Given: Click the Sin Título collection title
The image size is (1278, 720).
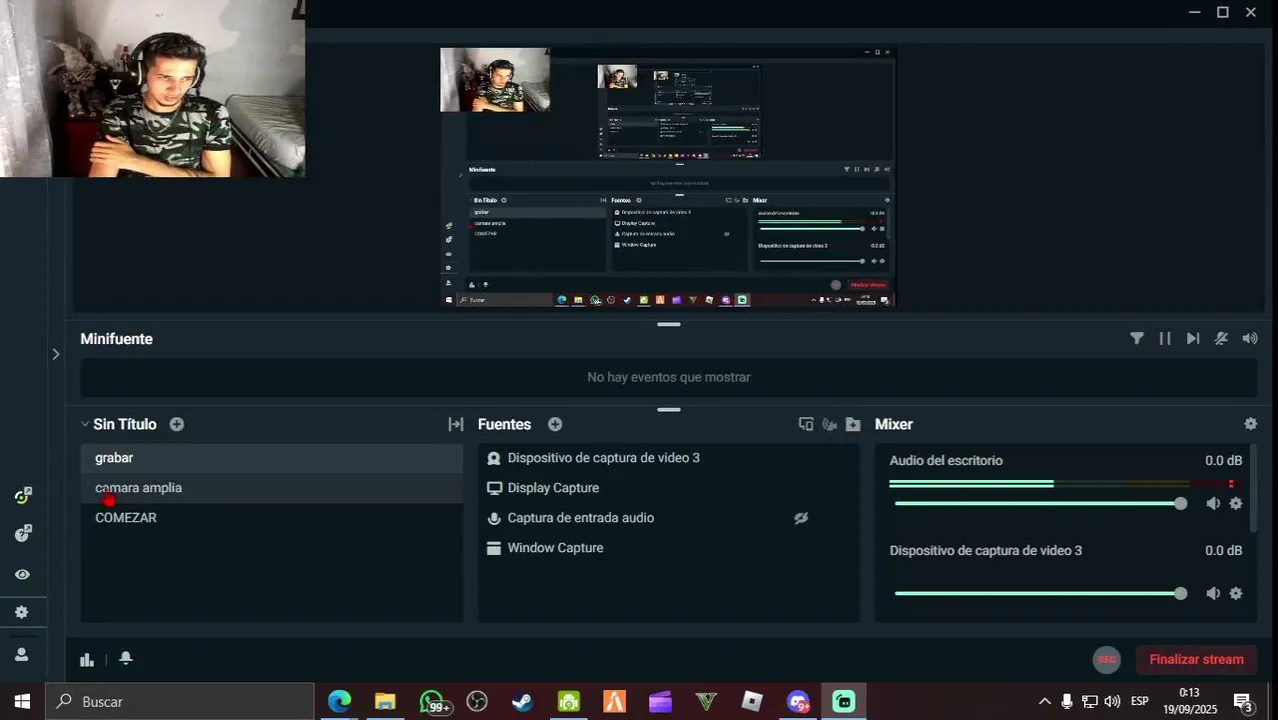Looking at the screenshot, I should tap(125, 424).
